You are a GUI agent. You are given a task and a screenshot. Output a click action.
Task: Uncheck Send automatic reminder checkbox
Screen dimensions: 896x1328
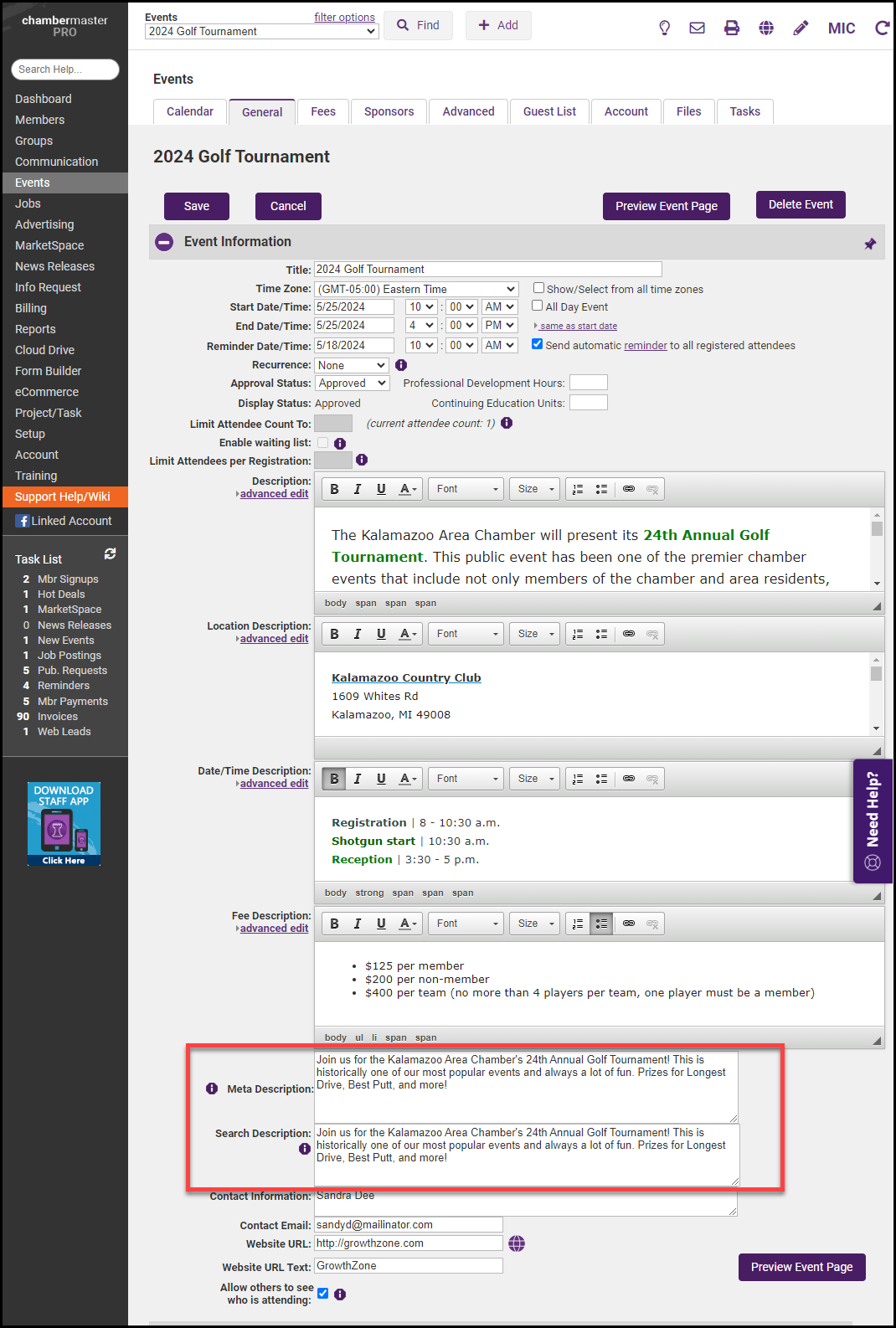tap(538, 344)
